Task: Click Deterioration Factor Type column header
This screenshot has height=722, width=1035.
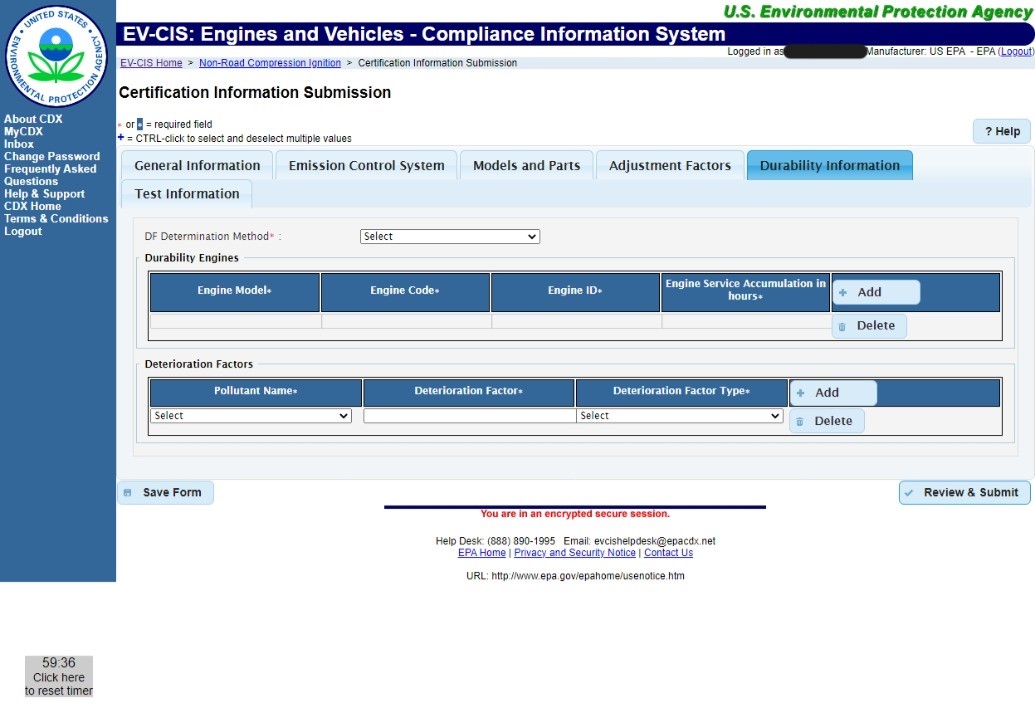Action: pyautogui.click(x=682, y=393)
